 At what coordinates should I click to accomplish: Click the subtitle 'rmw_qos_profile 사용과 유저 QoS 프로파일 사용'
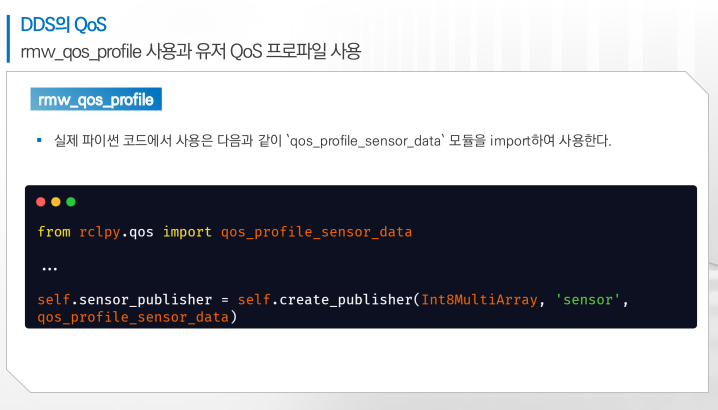[x=190, y=51]
